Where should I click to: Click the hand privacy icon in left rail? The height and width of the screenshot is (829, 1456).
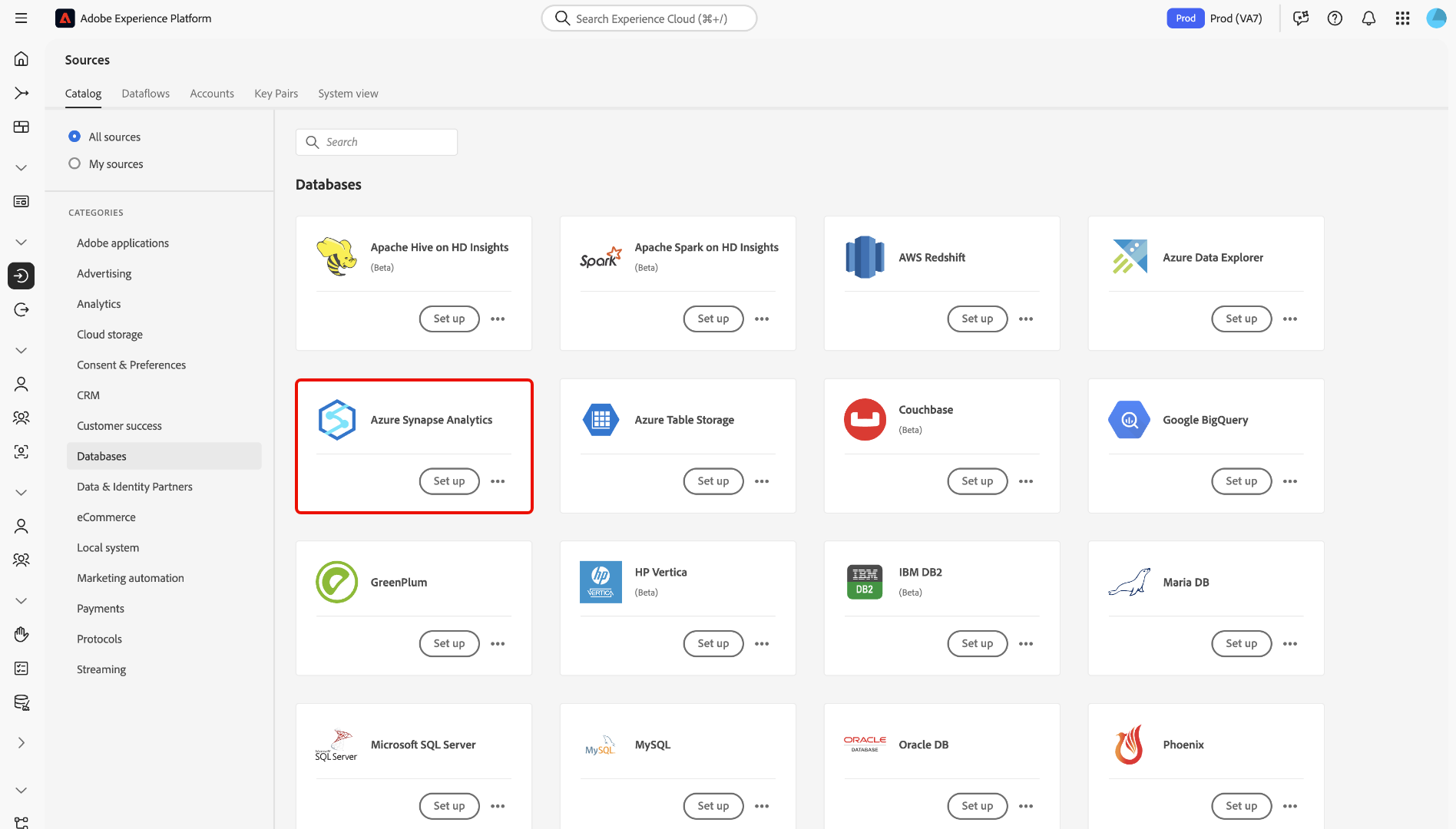[x=22, y=634]
